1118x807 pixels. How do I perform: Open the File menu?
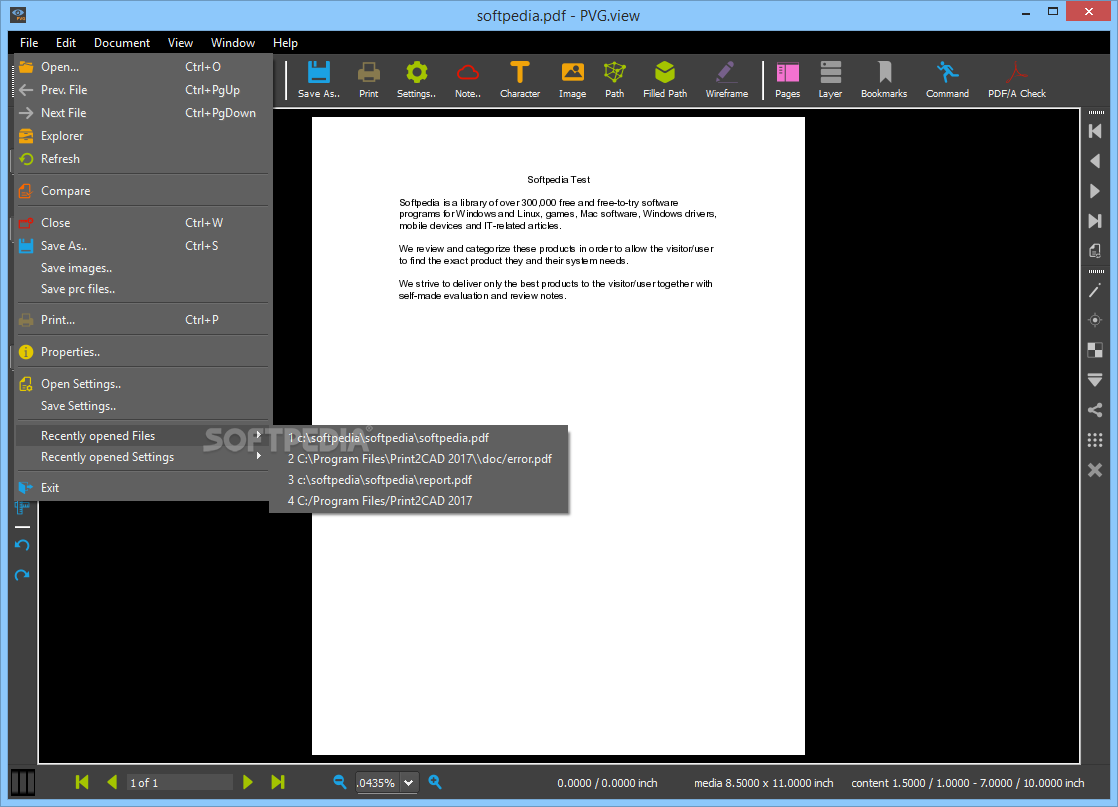(x=29, y=43)
